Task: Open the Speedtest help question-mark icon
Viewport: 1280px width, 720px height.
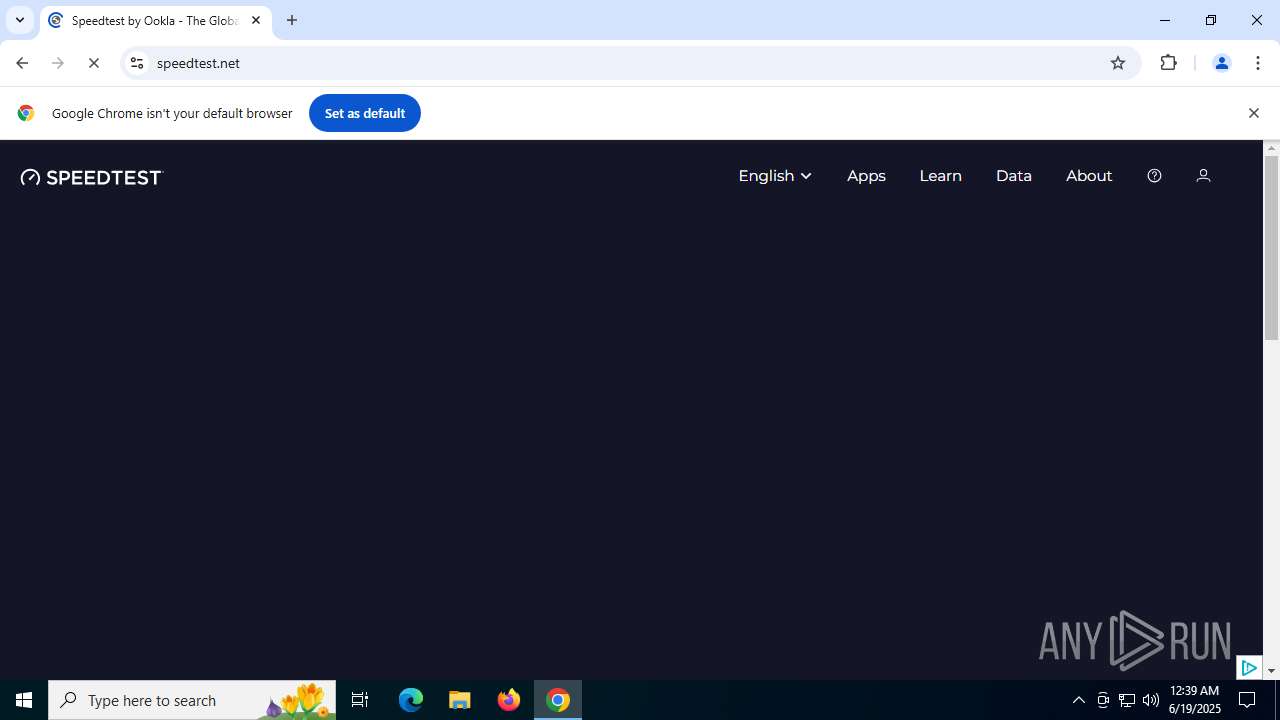Action: tap(1154, 176)
